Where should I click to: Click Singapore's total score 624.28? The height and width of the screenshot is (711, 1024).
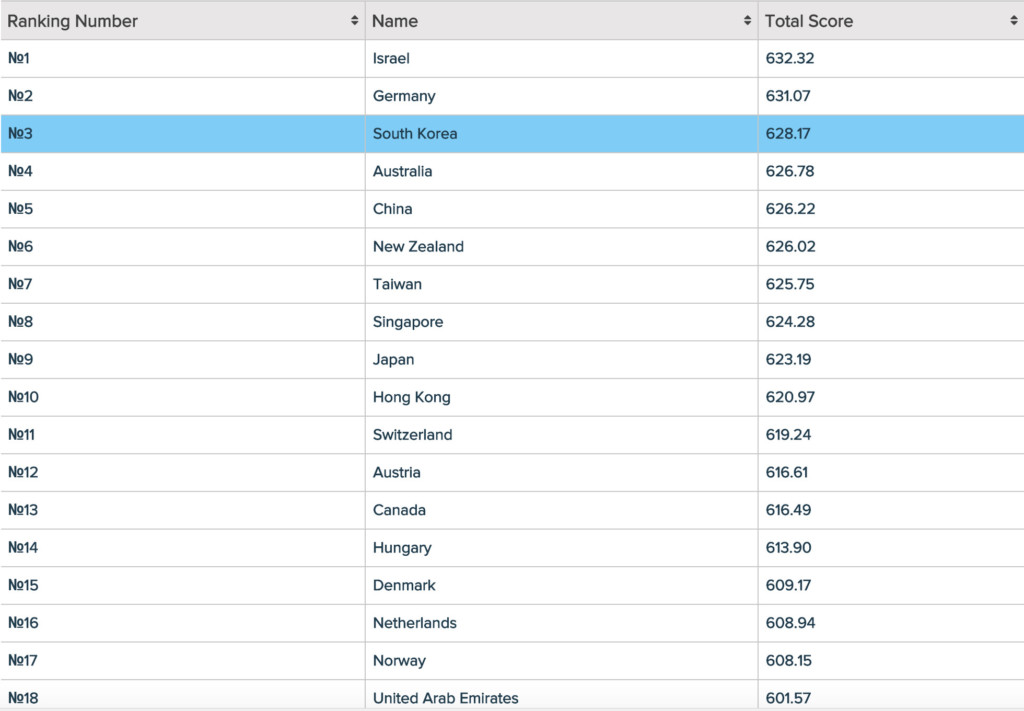click(790, 323)
